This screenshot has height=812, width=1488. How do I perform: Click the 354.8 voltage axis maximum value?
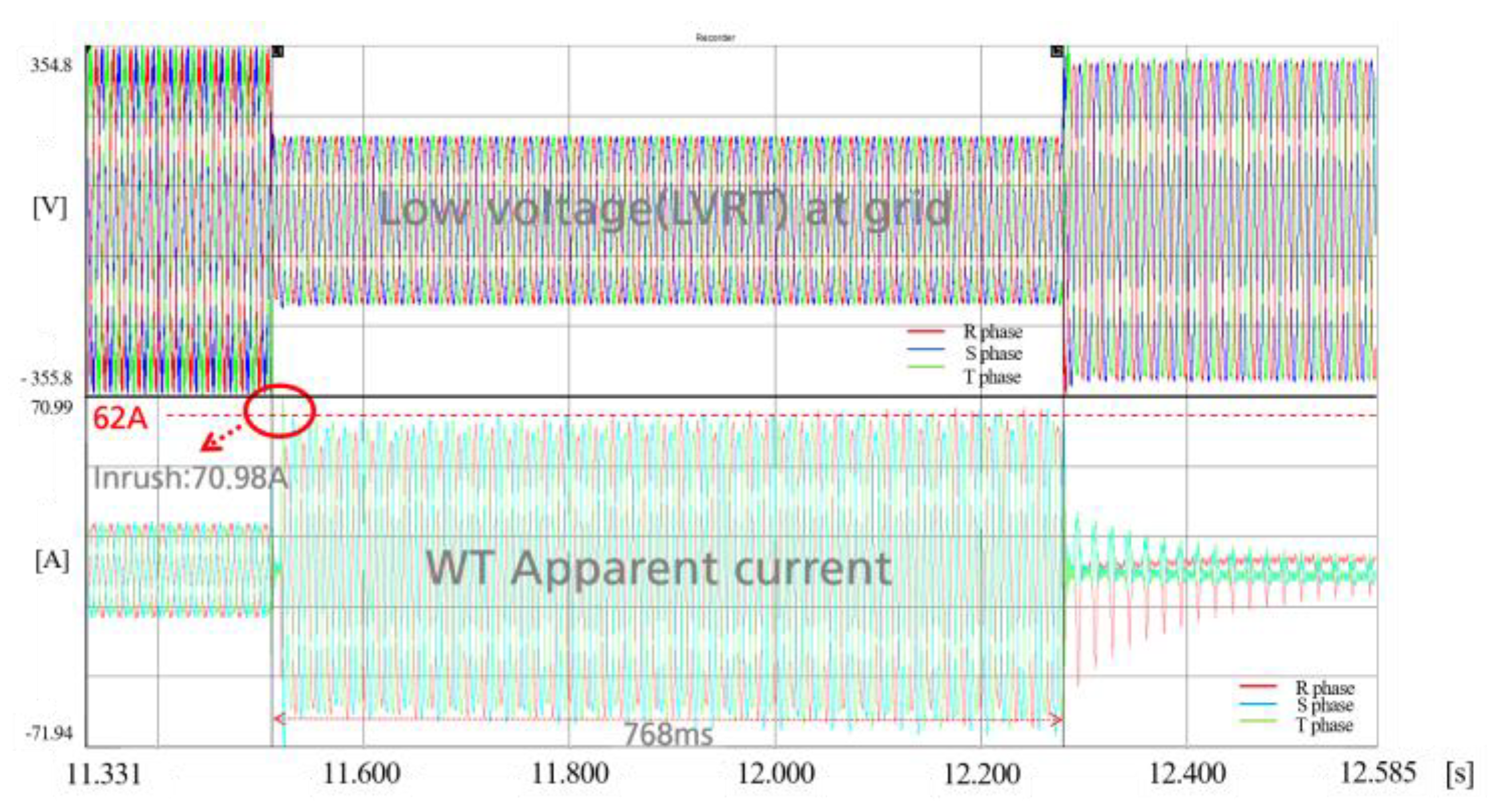(x=50, y=66)
